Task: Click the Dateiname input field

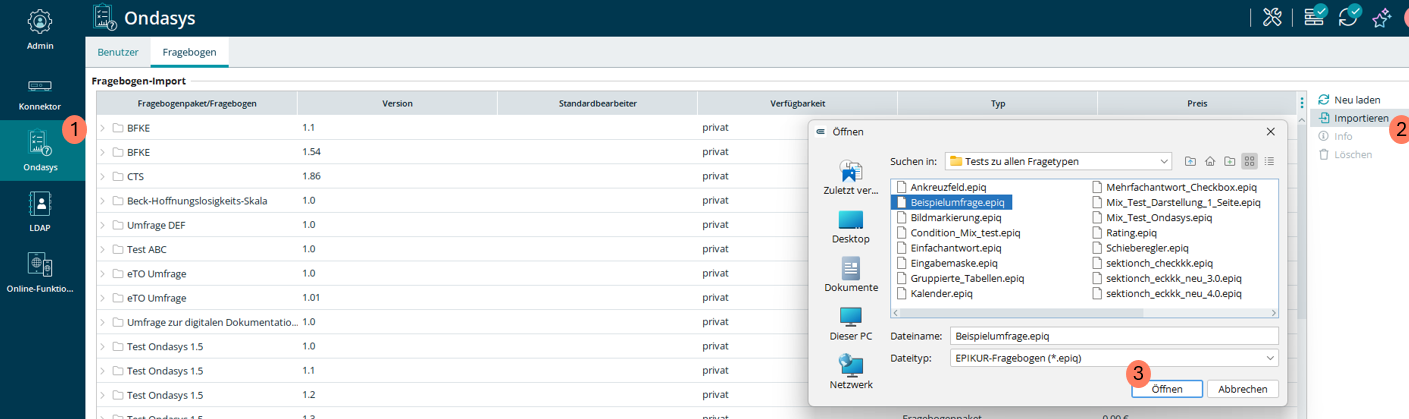Action: coord(1114,336)
